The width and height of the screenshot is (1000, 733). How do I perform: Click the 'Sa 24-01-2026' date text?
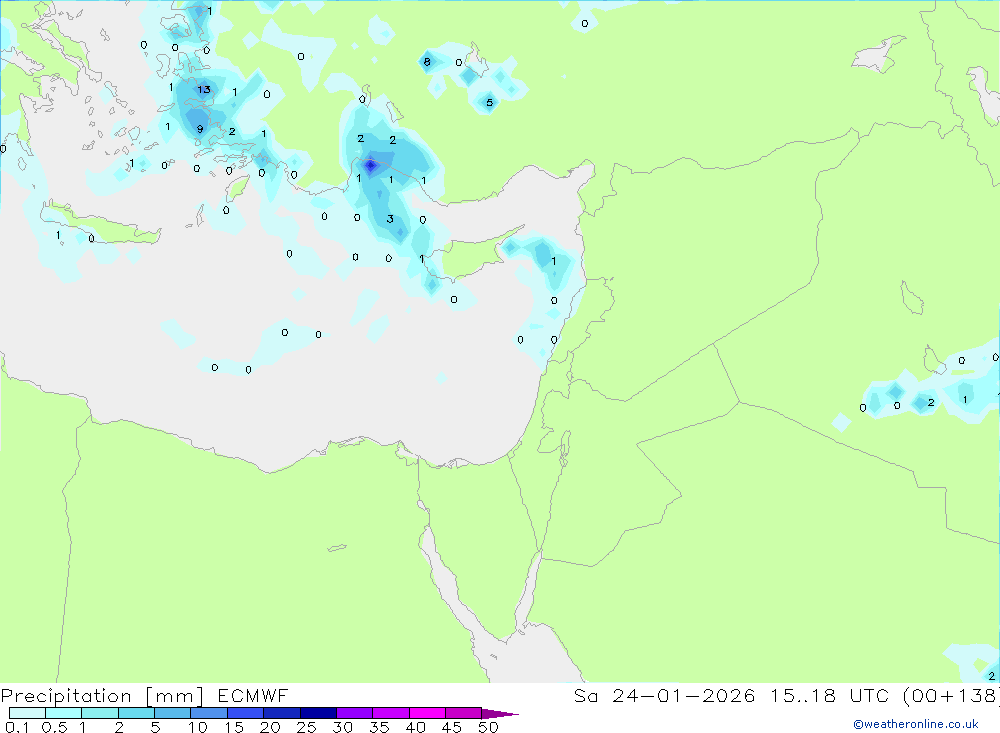click(x=665, y=695)
